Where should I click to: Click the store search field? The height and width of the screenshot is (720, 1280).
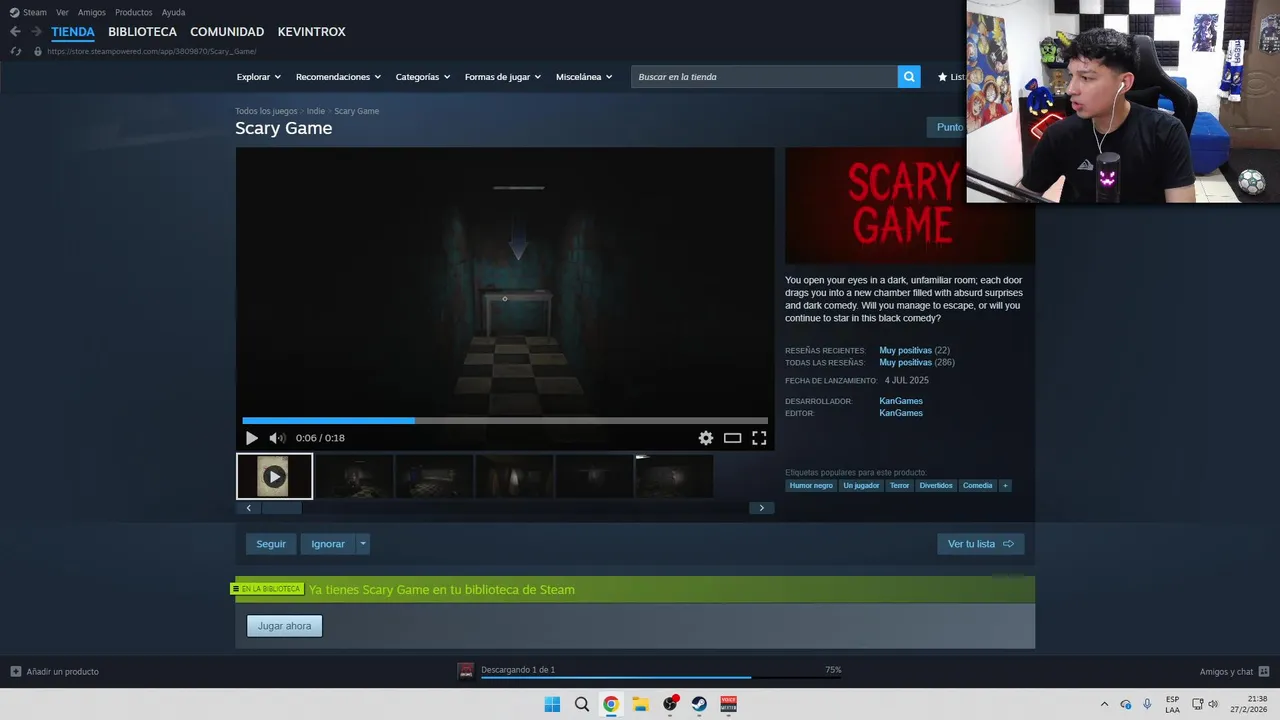pyautogui.click(x=764, y=77)
